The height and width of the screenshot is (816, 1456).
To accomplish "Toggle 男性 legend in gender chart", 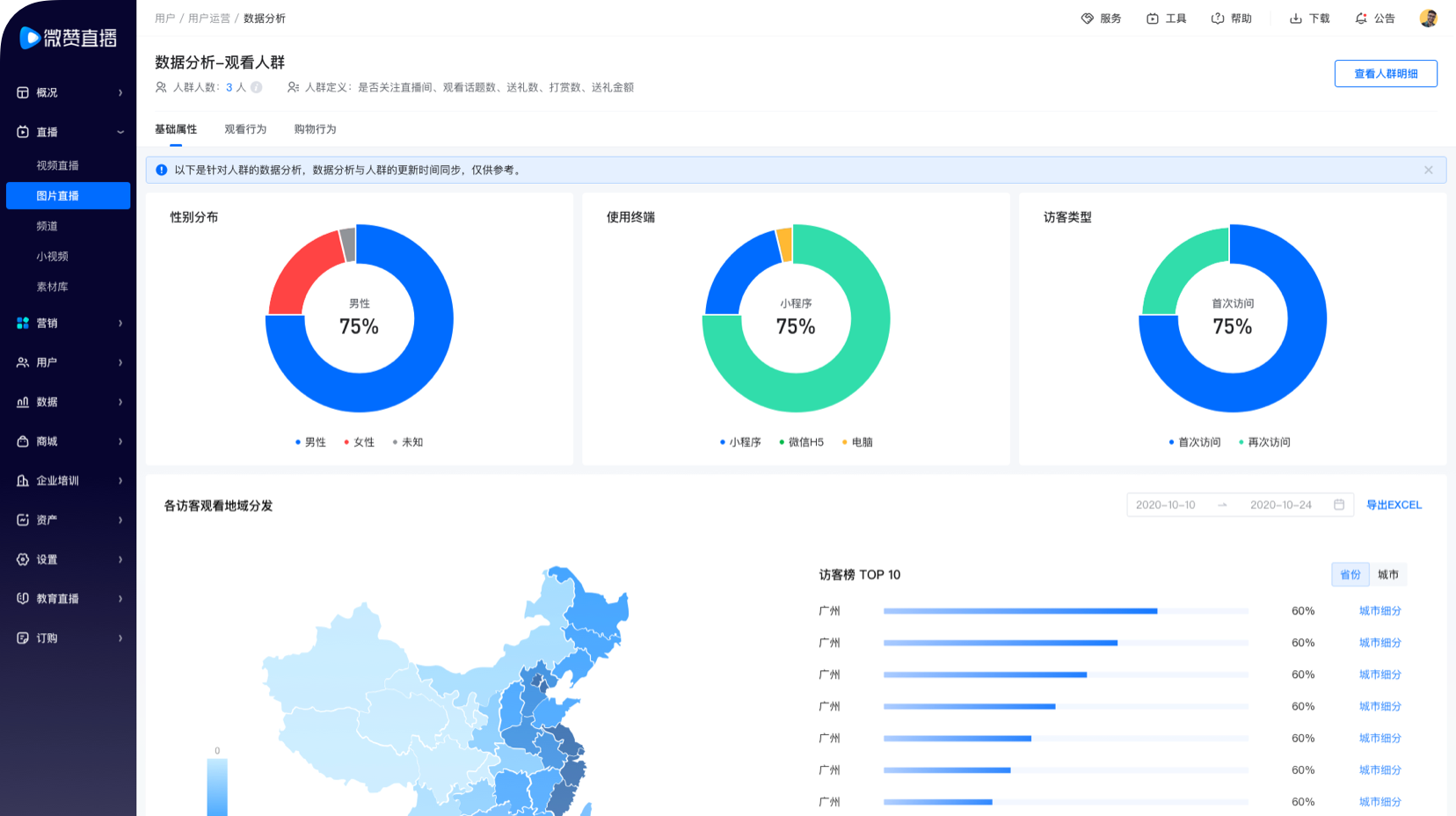I will (311, 442).
